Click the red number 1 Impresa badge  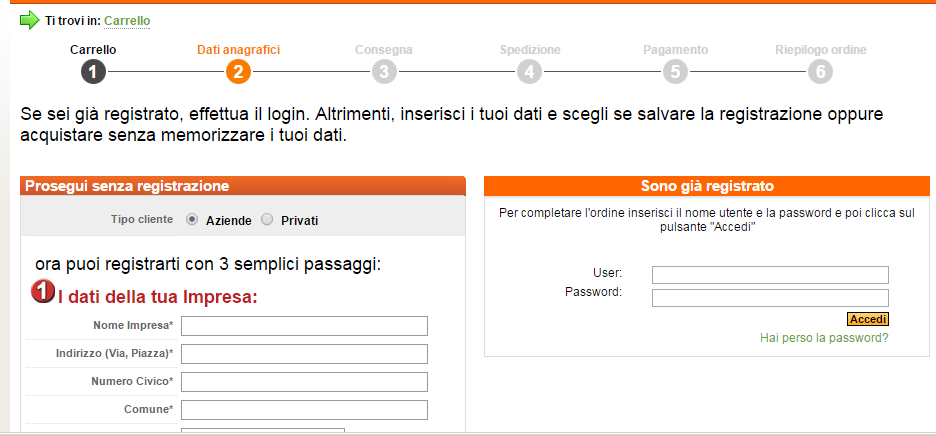click(x=44, y=292)
